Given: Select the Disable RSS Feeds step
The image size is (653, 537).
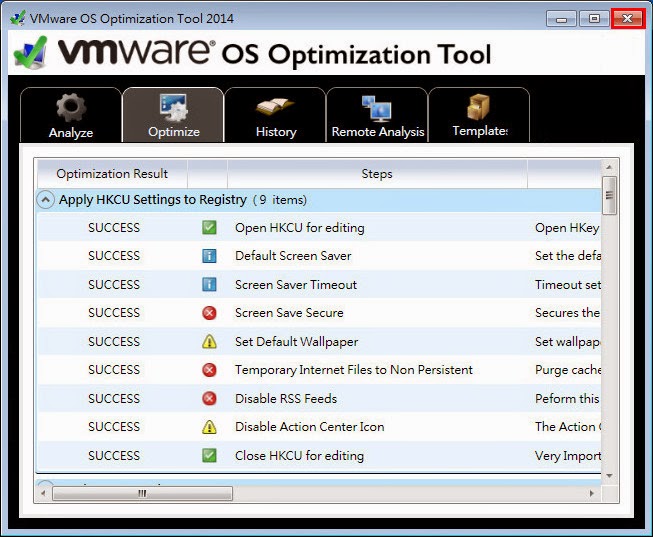Looking at the screenshot, I should (x=286, y=398).
